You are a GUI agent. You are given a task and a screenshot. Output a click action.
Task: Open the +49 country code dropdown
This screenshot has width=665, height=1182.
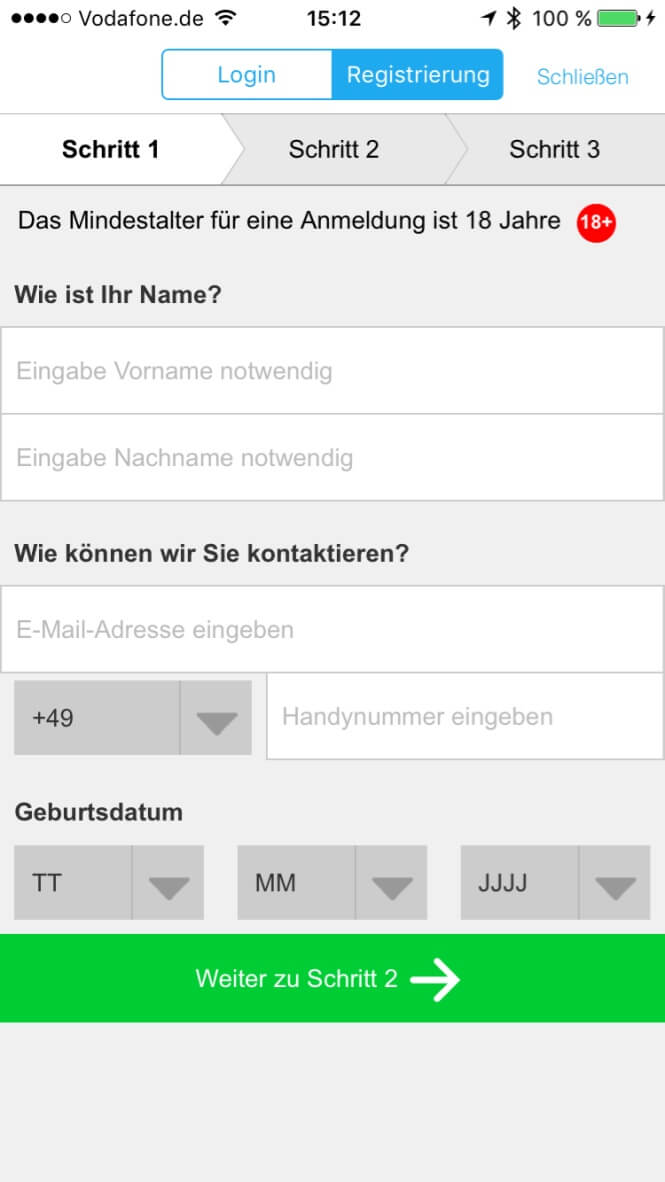pos(133,718)
